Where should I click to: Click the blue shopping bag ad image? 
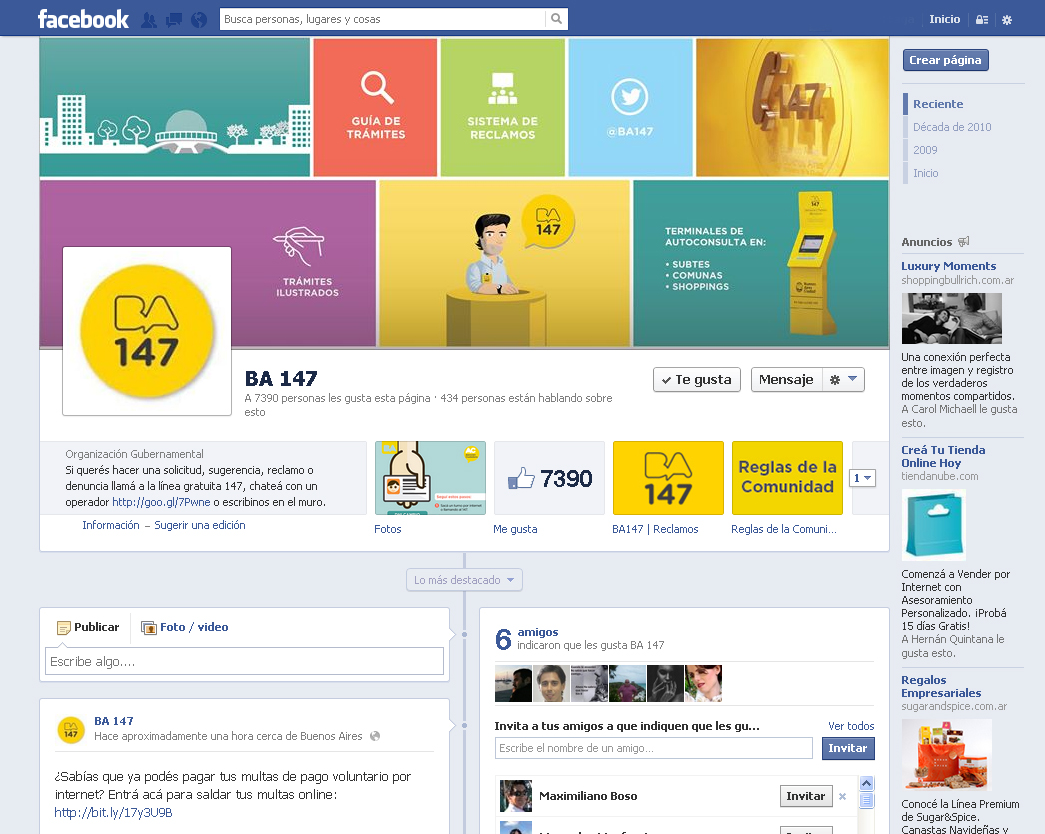point(934,525)
